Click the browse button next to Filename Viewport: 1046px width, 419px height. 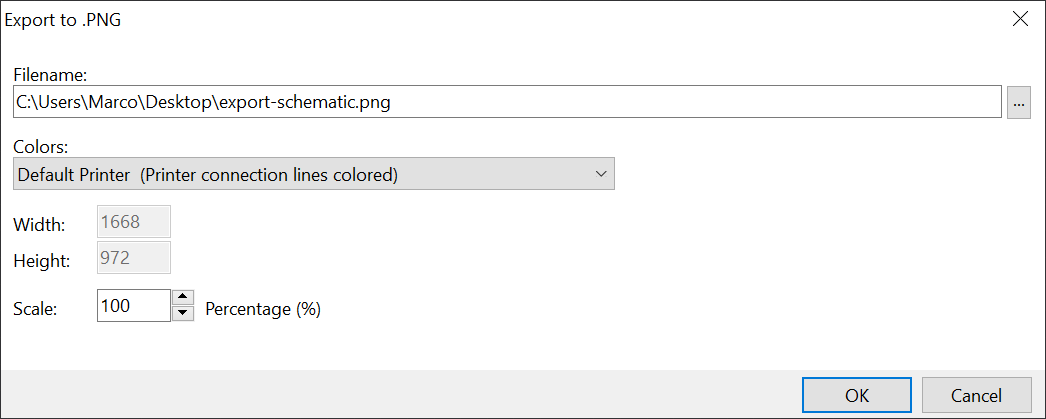[x=1019, y=102]
